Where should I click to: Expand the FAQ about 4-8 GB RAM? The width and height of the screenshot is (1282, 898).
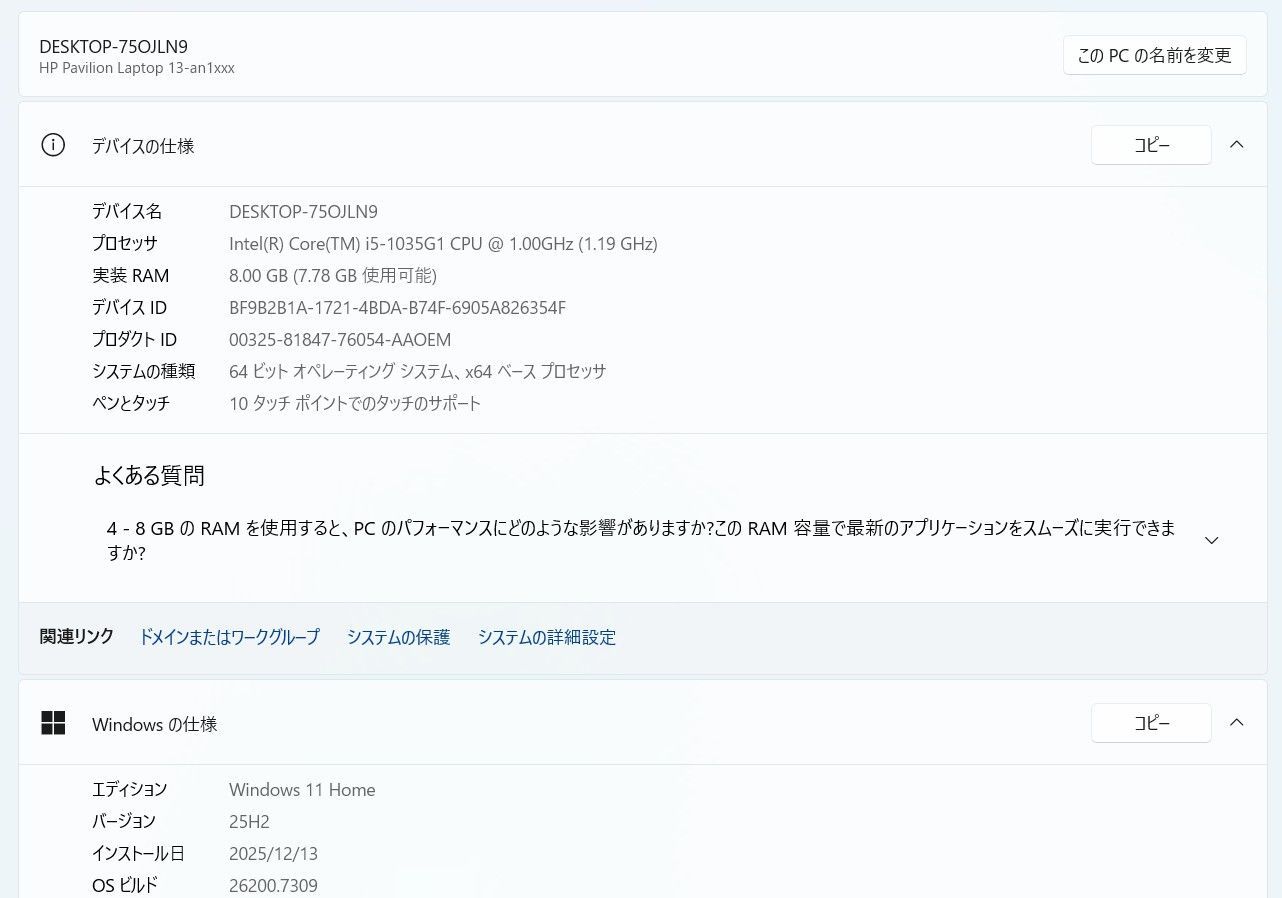pos(1211,540)
